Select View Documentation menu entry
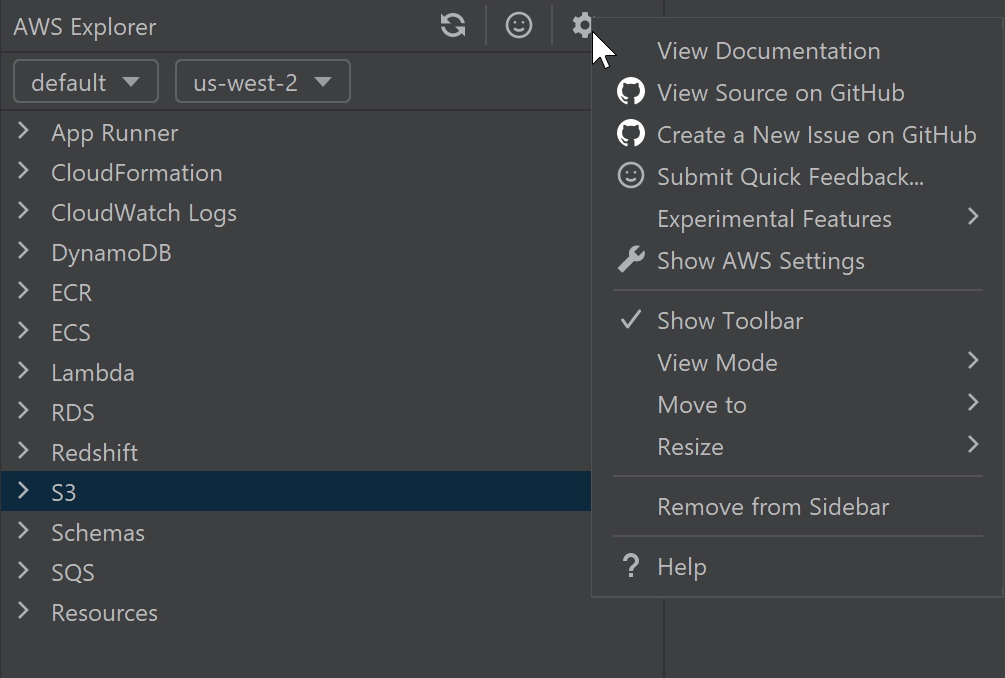This screenshot has height=678, width=1005. tap(768, 51)
